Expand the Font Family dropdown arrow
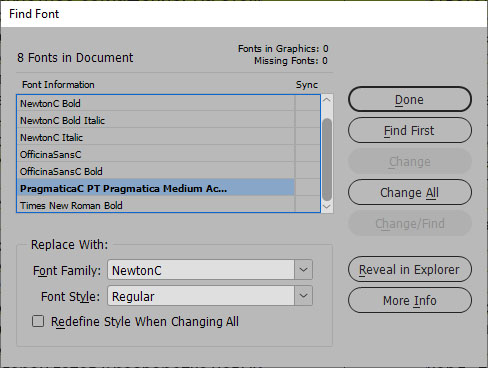Viewport: 488px width, 368px height. pos(303,269)
